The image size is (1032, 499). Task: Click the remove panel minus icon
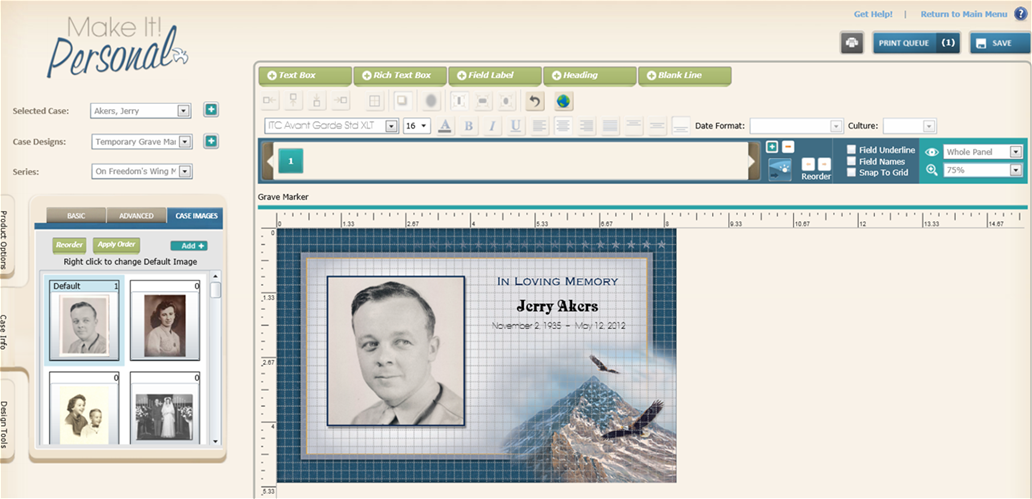pos(788,147)
